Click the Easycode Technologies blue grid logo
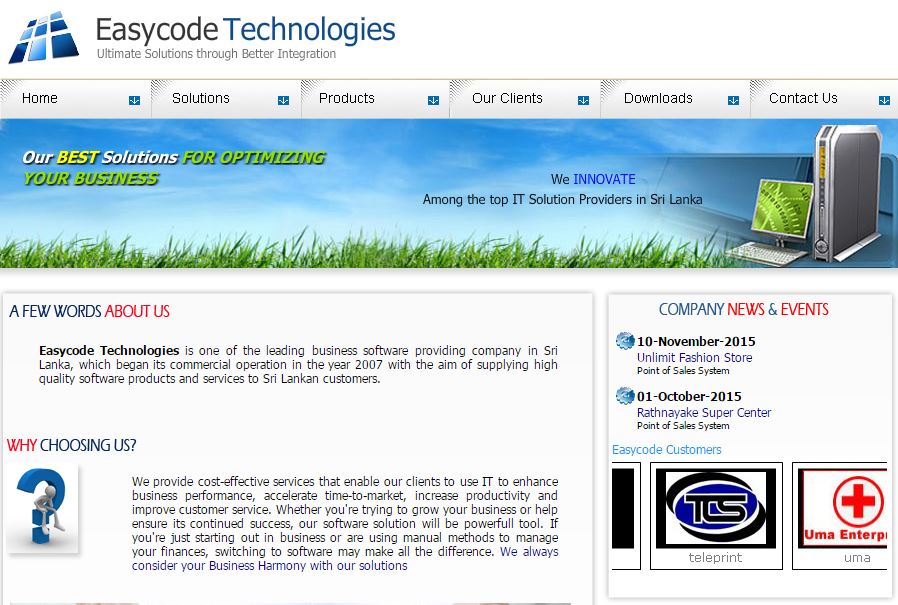Viewport: 898px width, 605px height. coord(44,38)
